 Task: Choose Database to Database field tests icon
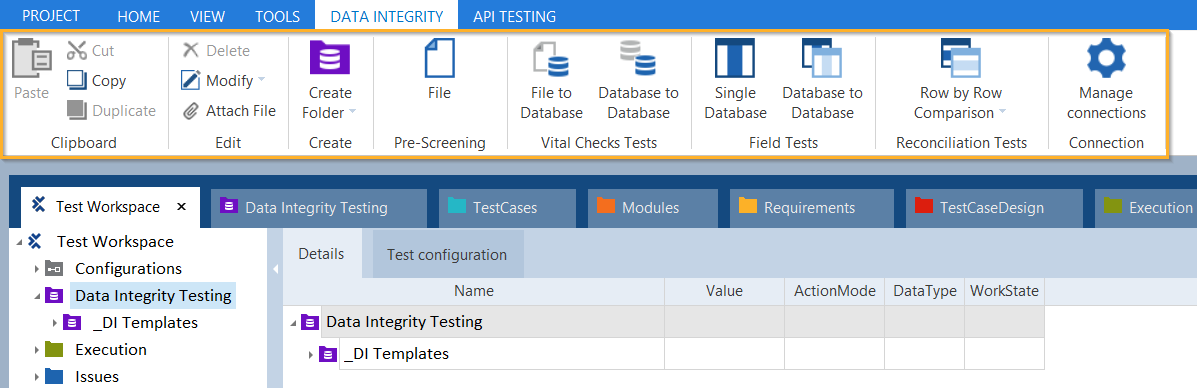pos(822,58)
